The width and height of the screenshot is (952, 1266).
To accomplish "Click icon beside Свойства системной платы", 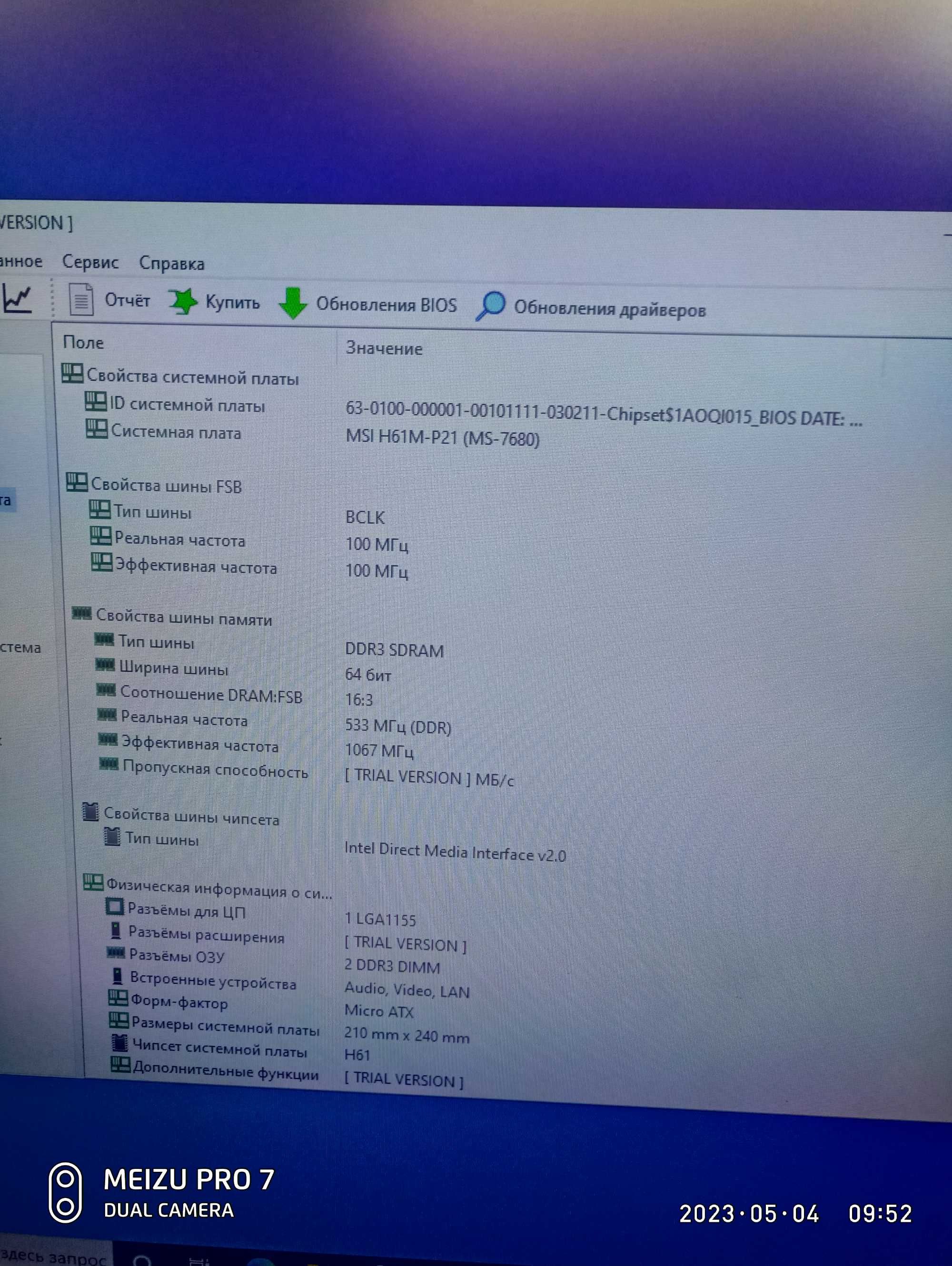I will [x=72, y=374].
